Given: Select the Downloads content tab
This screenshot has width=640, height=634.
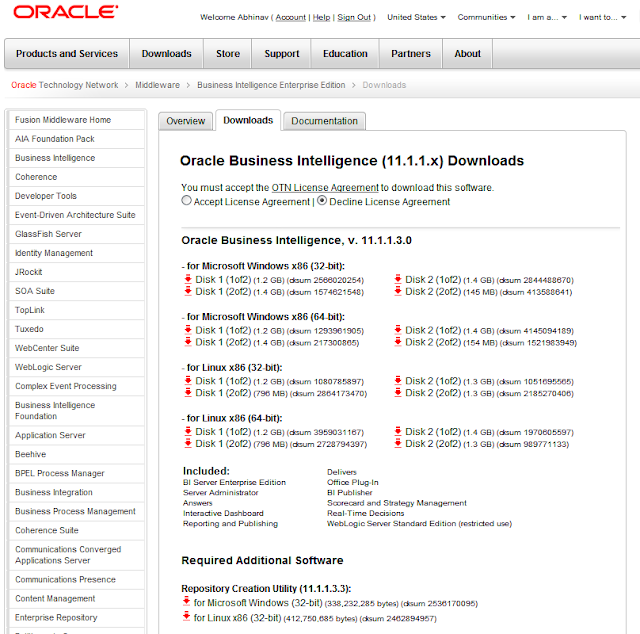Looking at the screenshot, I should [248, 120].
